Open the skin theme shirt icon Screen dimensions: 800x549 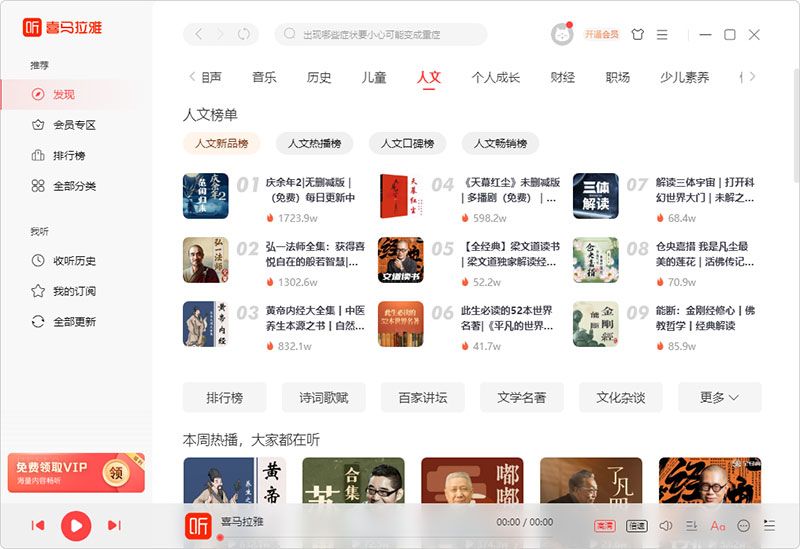point(637,35)
